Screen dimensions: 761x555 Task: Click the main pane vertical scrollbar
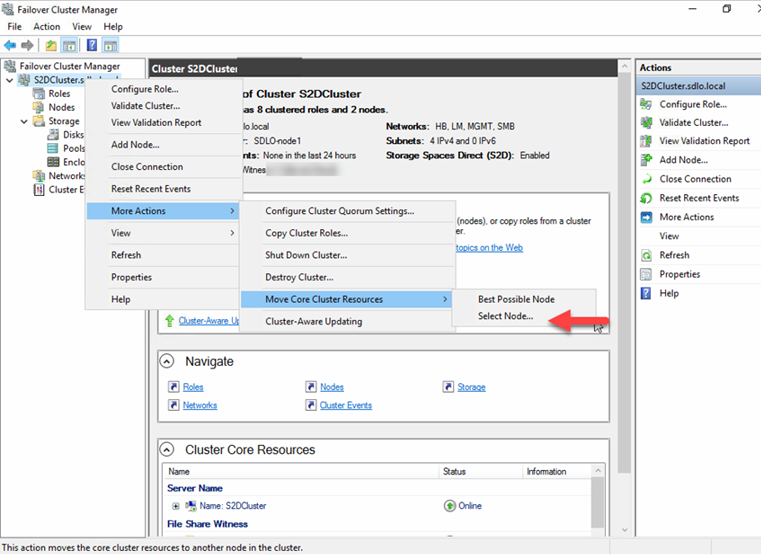tap(624, 272)
